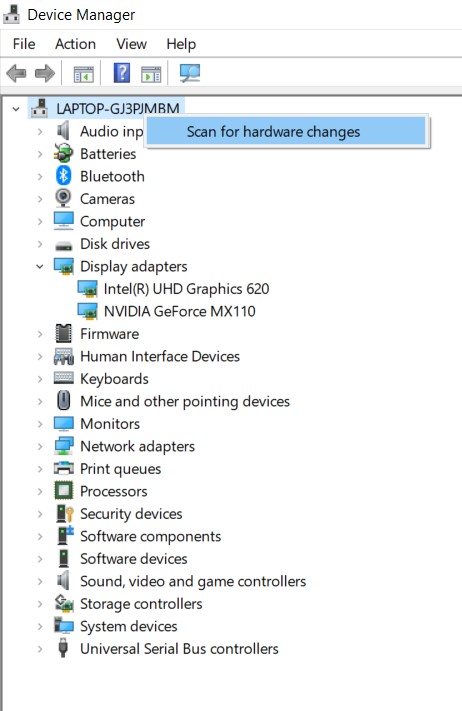The width and height of the screenshot is (462, 711).
Task: Select the Human Interface Devices label
Action: tap(160, 356)
